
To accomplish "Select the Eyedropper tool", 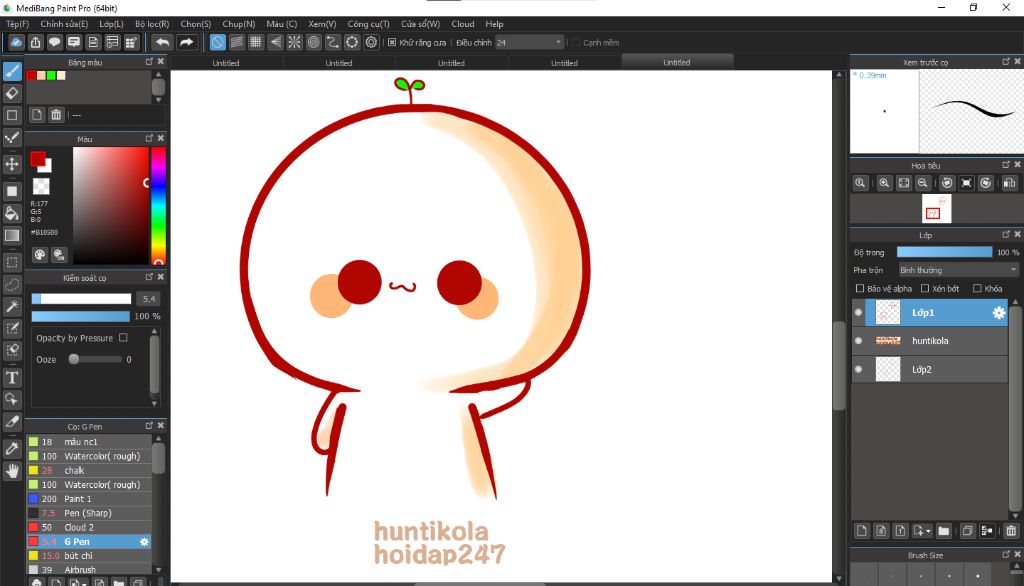I will (x=12, y=449).
